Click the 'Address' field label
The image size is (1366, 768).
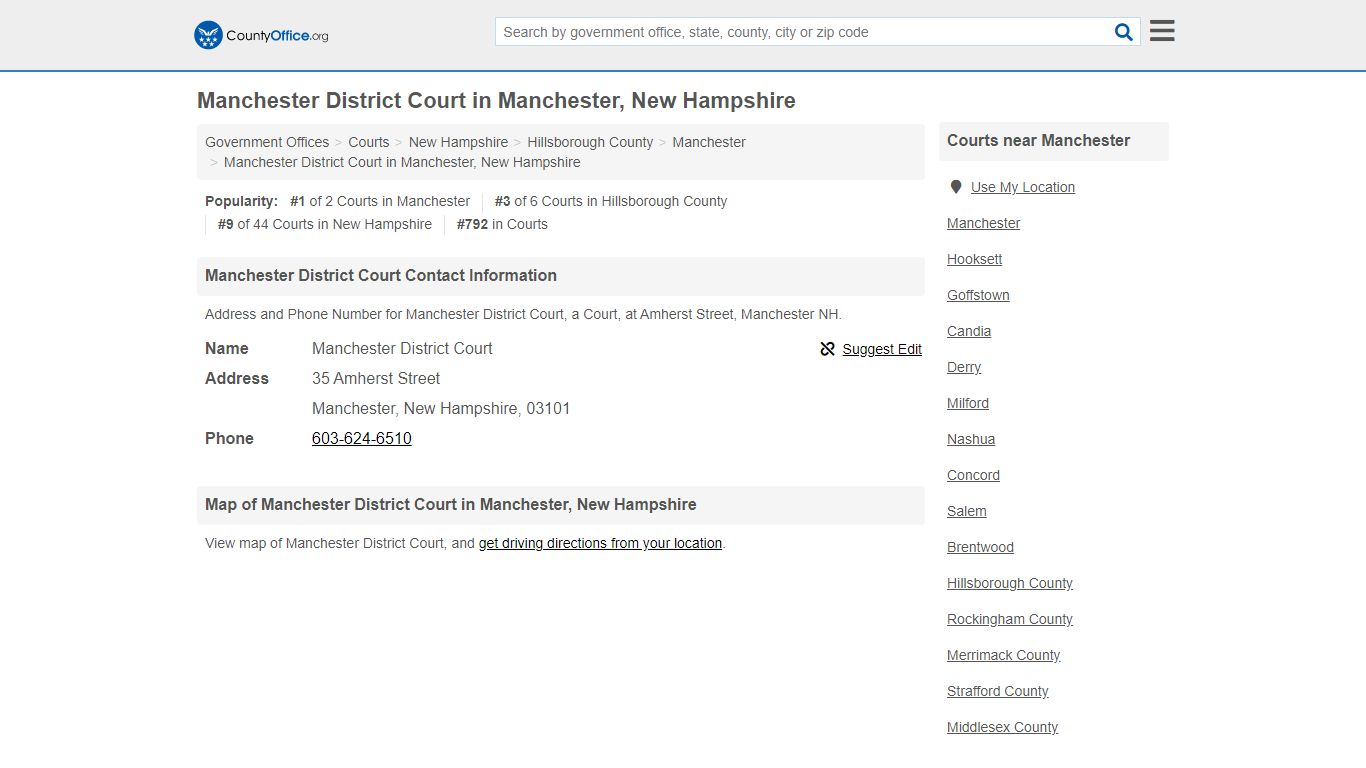tap(237, 378)
